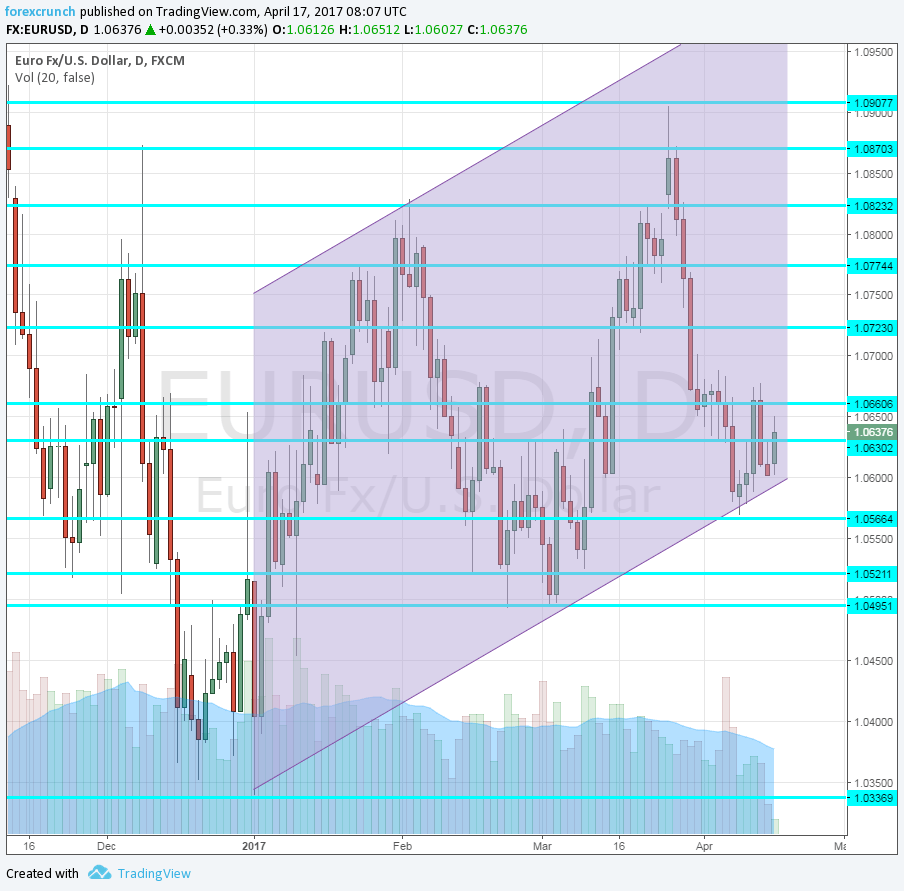
Task: Select the 1.05664 support level label
Action: click(x=872, y=519)
